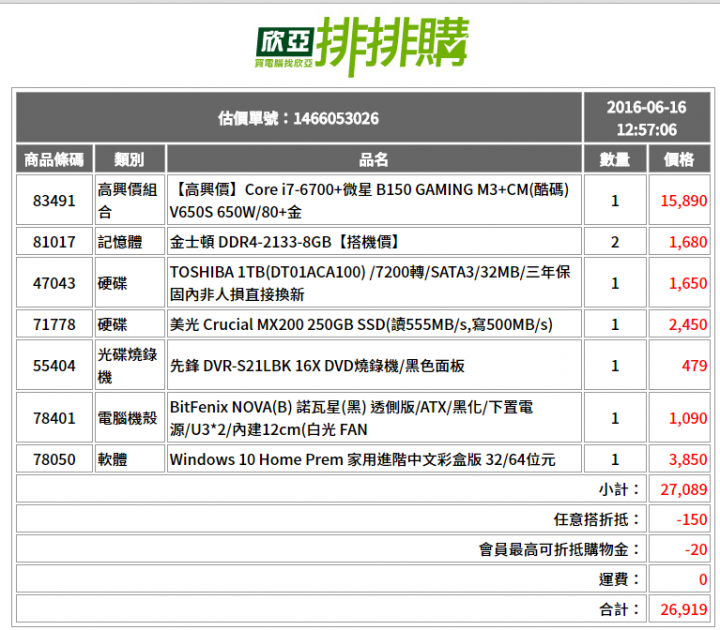Screen dimensions: 720x630
Task: Click price 2,450
Action: (x=688, y=325)
